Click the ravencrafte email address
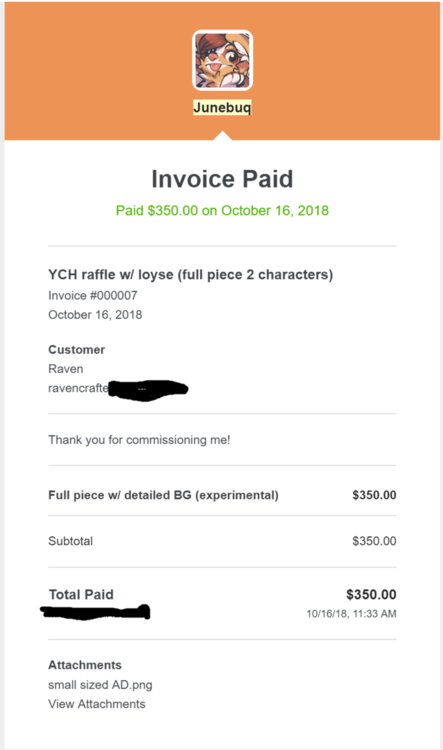This screenshot has height=750, width=443. 118,388
